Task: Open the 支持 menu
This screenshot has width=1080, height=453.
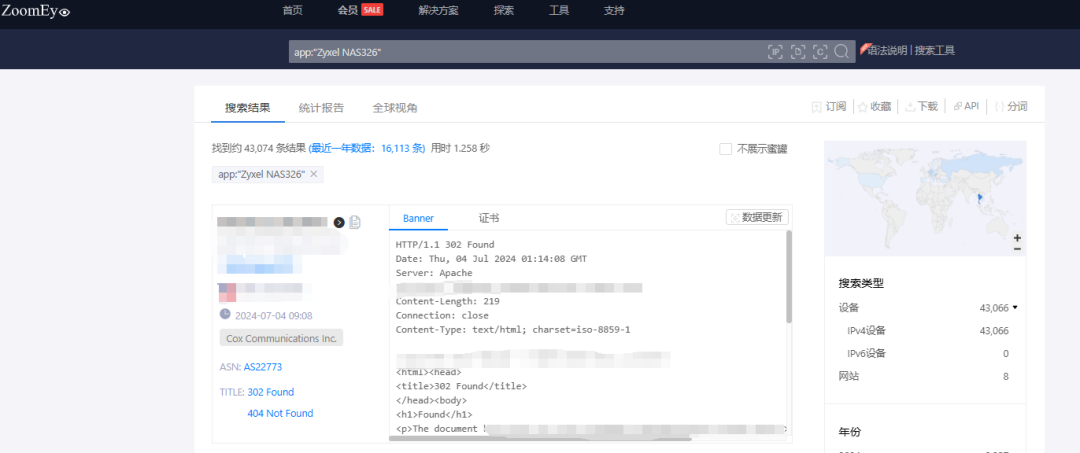Action: tap(614, 10)
